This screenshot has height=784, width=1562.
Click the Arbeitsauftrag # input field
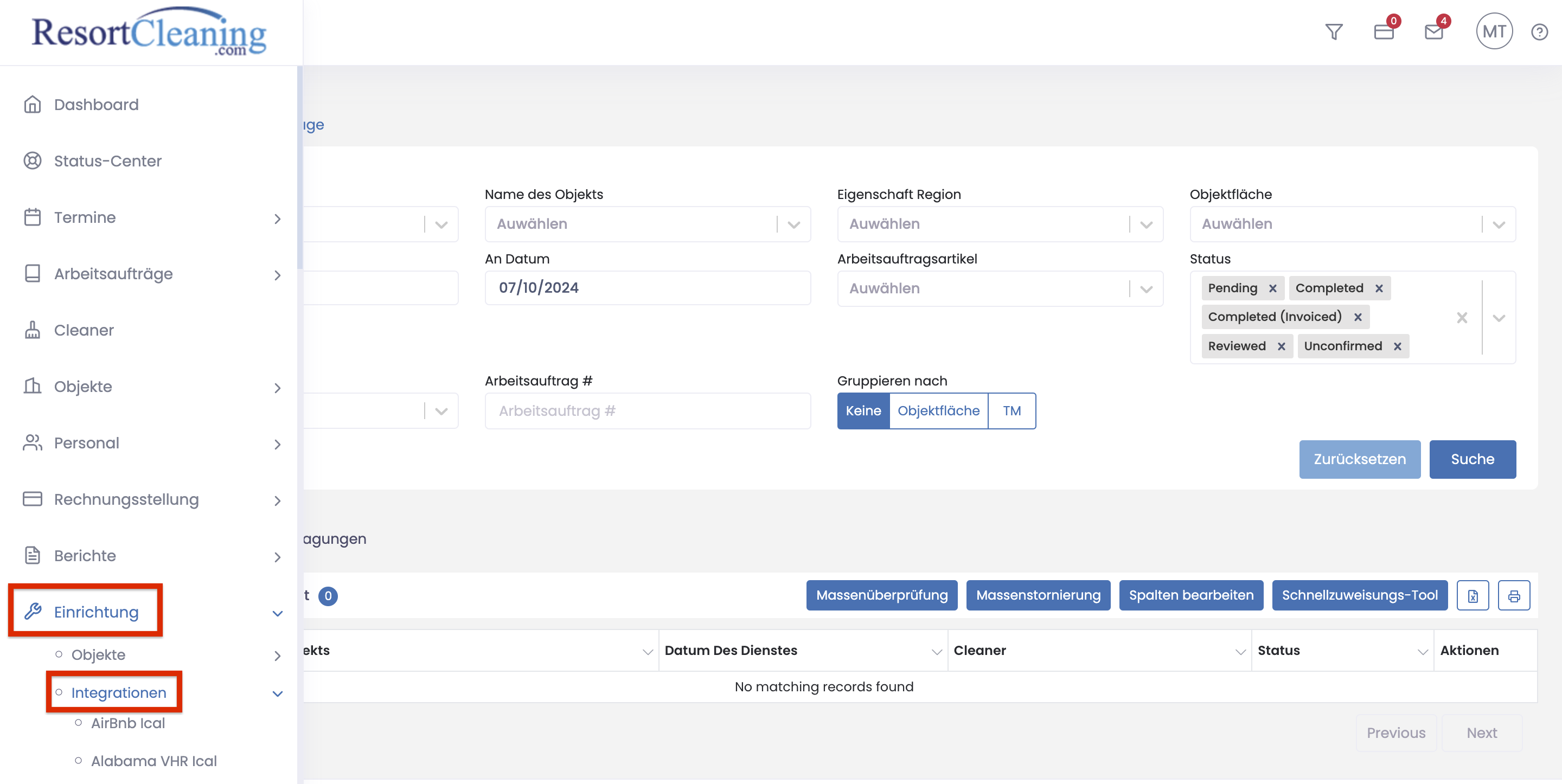point(647,410)
